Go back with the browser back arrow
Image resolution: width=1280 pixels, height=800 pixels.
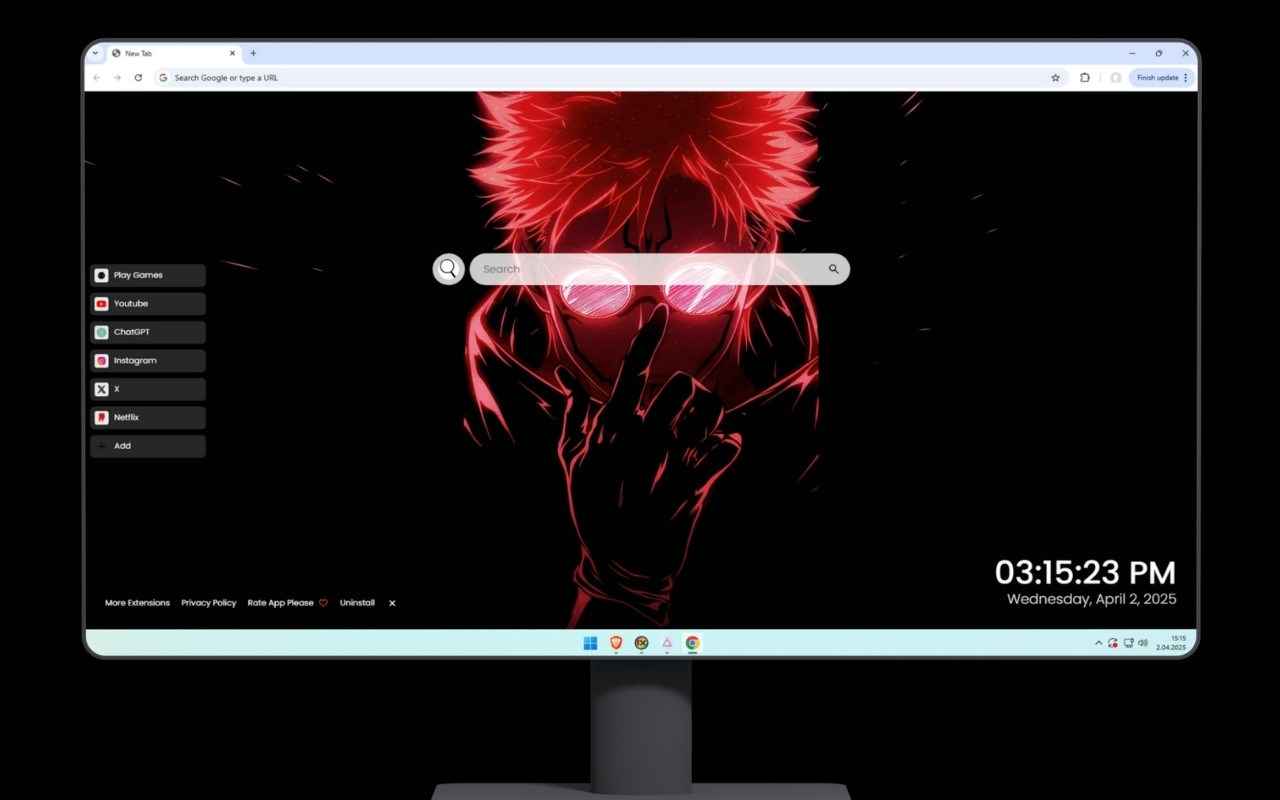tap(97, 78)
